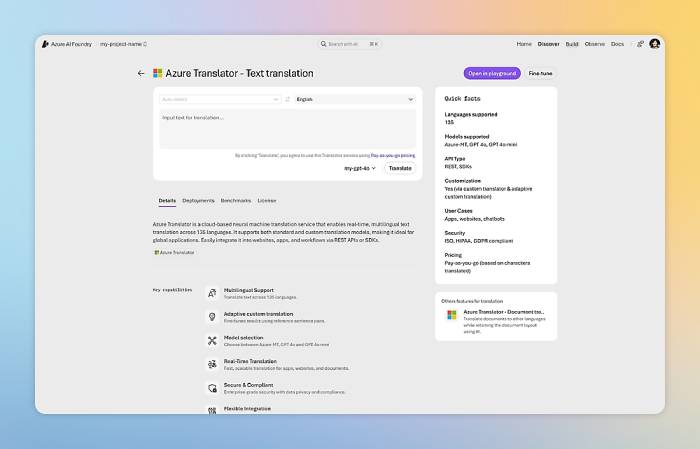The width and height of the screenshot is (700, 449).
Task: Click the Adaptive custom translation lightbulb icon
Action: pos(212,317)
